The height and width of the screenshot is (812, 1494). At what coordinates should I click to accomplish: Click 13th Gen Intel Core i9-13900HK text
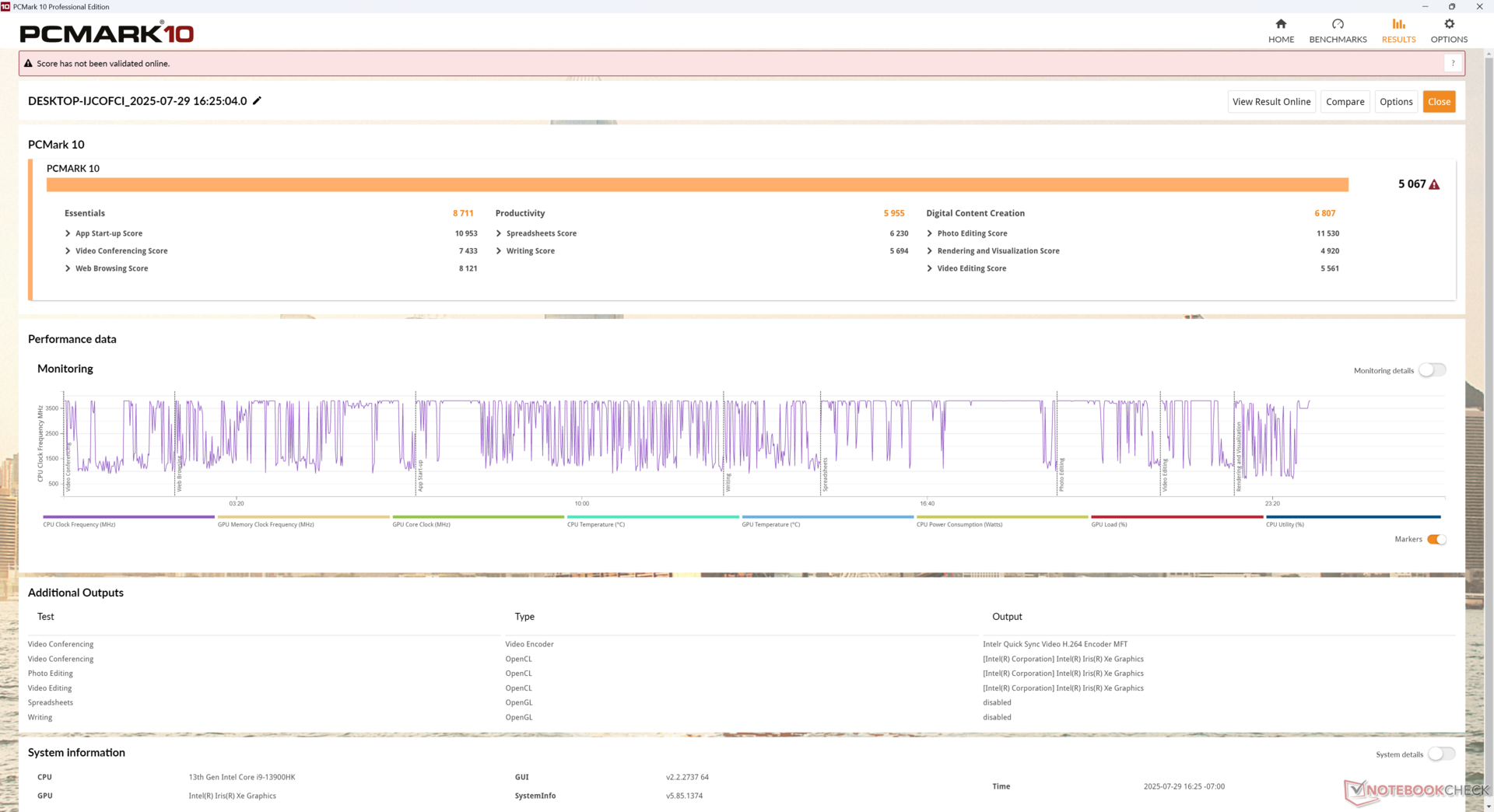(x=242, y=777)
